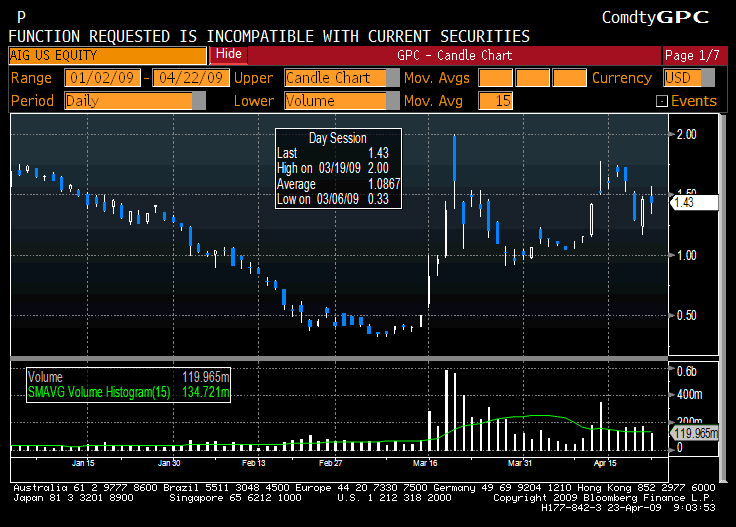Click the AIG US EQUITY security field
The height and width of the screenshot is (527, 736).
pyautogui.click(x=107, y=55)
